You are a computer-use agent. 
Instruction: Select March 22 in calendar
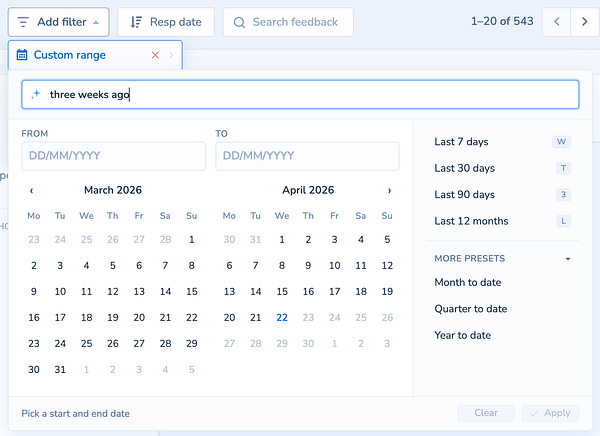pyautogui.click(x=192, y=318)
